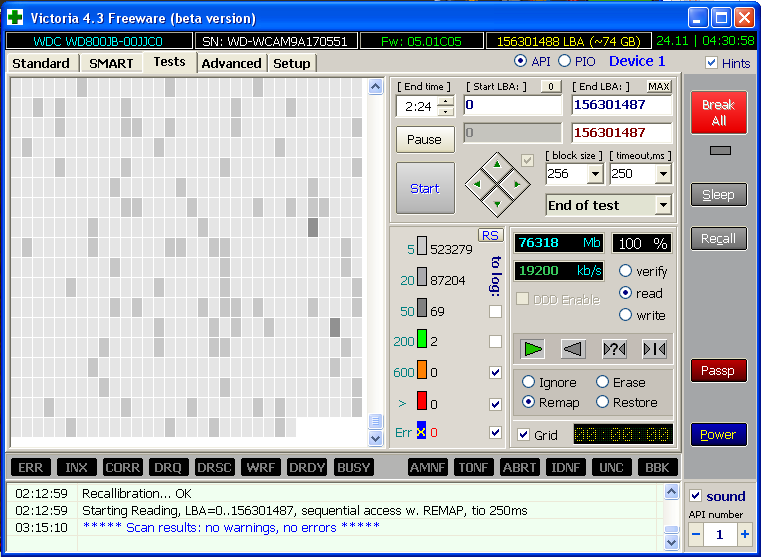
Task: Click the RS reset statistics button
Action: (490, 235)
